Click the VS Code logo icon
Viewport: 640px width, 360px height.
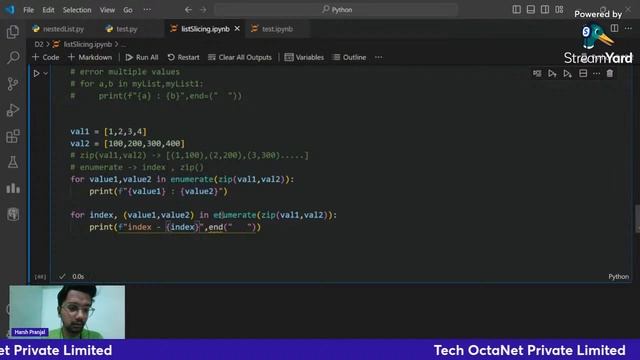click(x=10, y=9)
